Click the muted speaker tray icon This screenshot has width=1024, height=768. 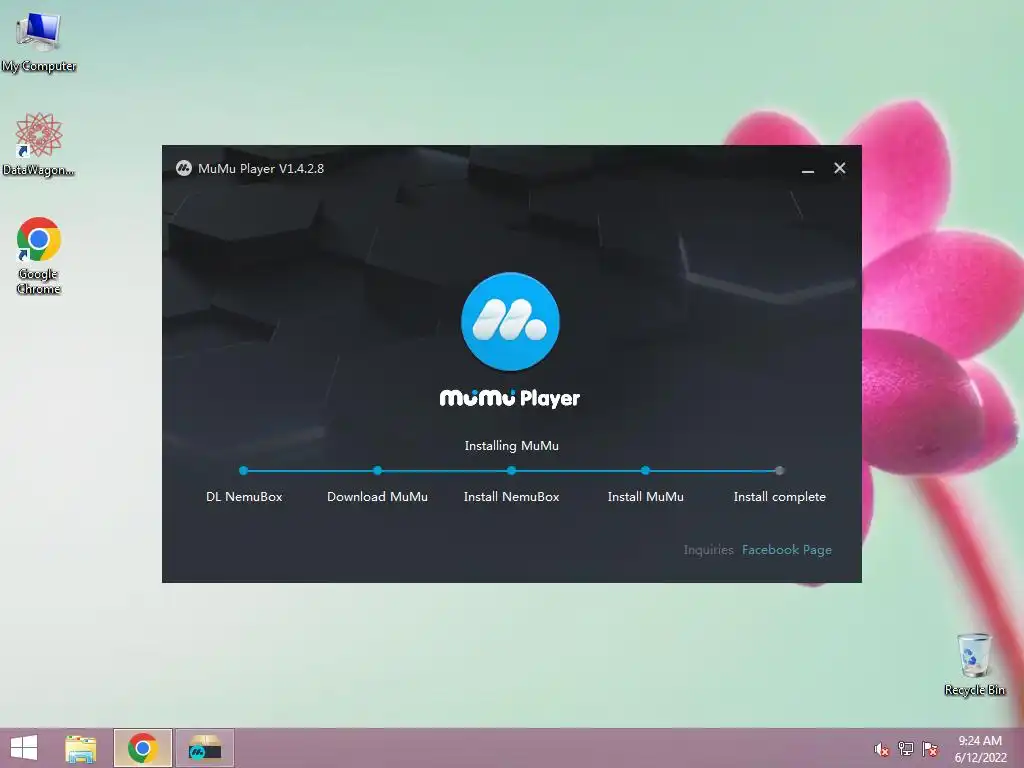[881, 749]
